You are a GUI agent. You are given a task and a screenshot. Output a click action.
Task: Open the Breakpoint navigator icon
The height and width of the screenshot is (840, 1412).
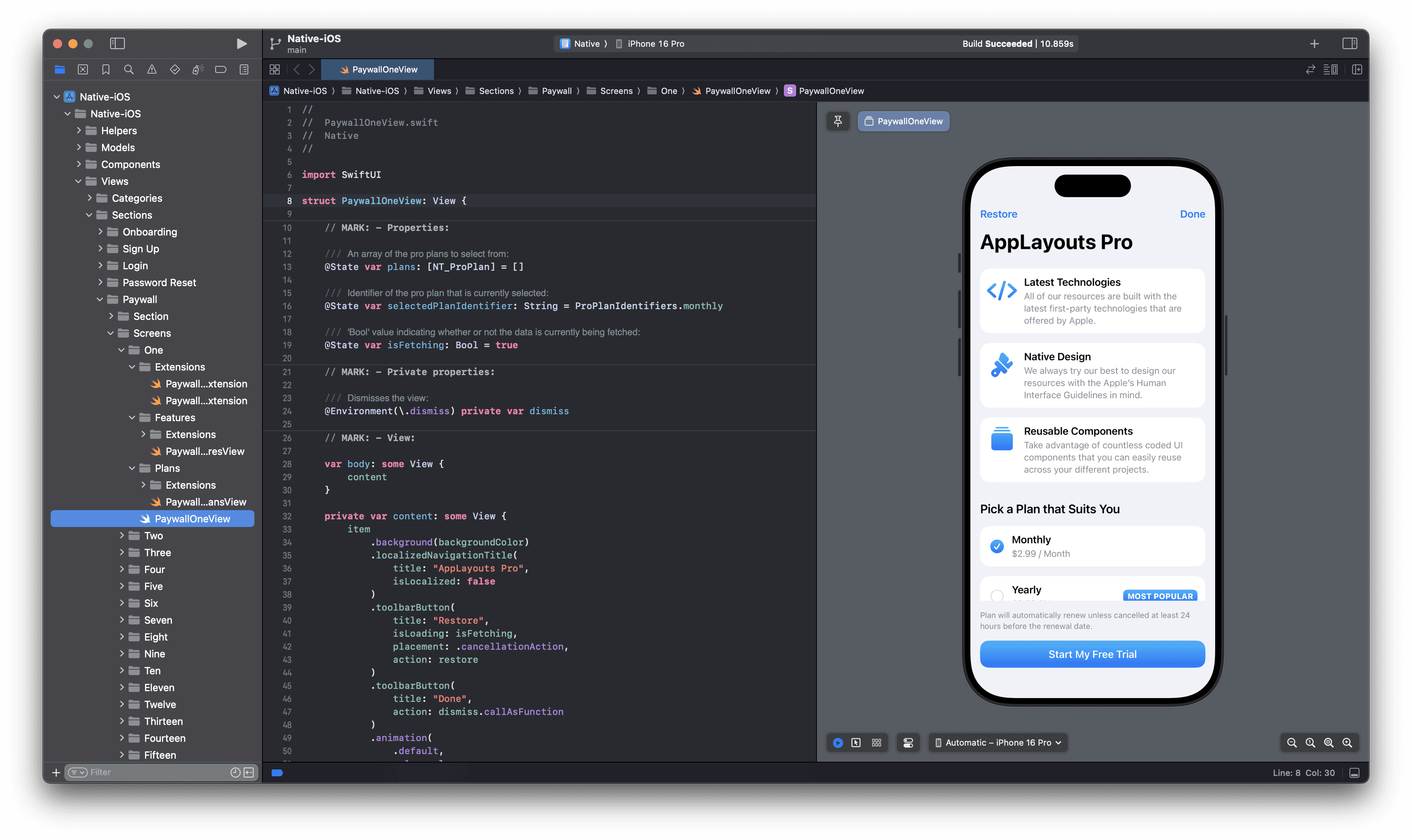point(220,69)
